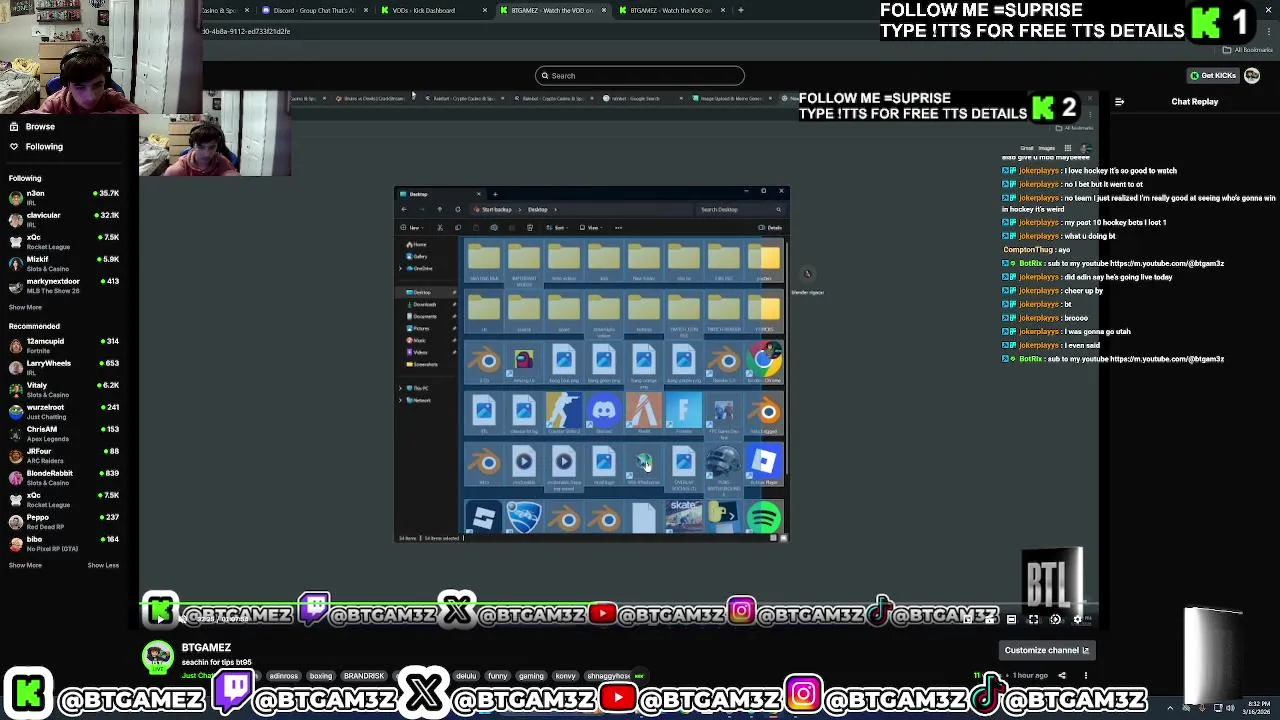Toggle the Details pane in Explorer
The image size is (1280, 720).
[770, 228]
